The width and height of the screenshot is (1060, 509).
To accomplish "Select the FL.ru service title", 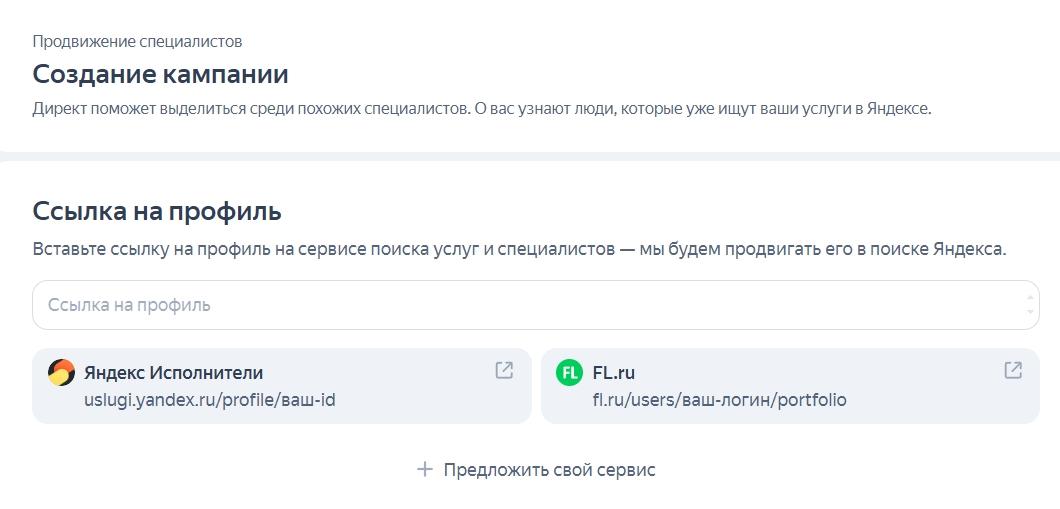I will pos(613,373).
